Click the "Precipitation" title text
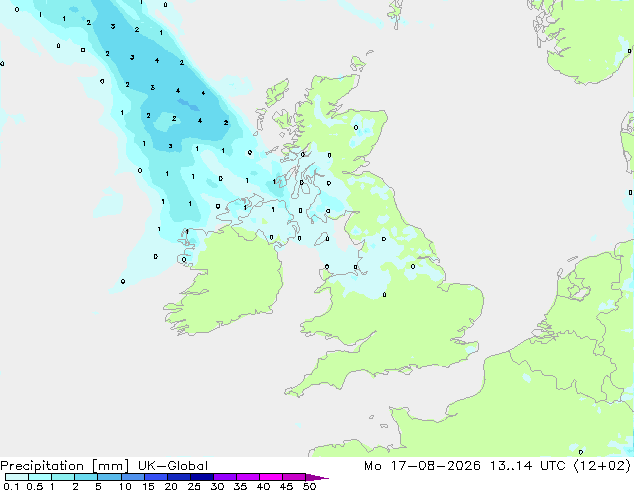 pos(42,466)
